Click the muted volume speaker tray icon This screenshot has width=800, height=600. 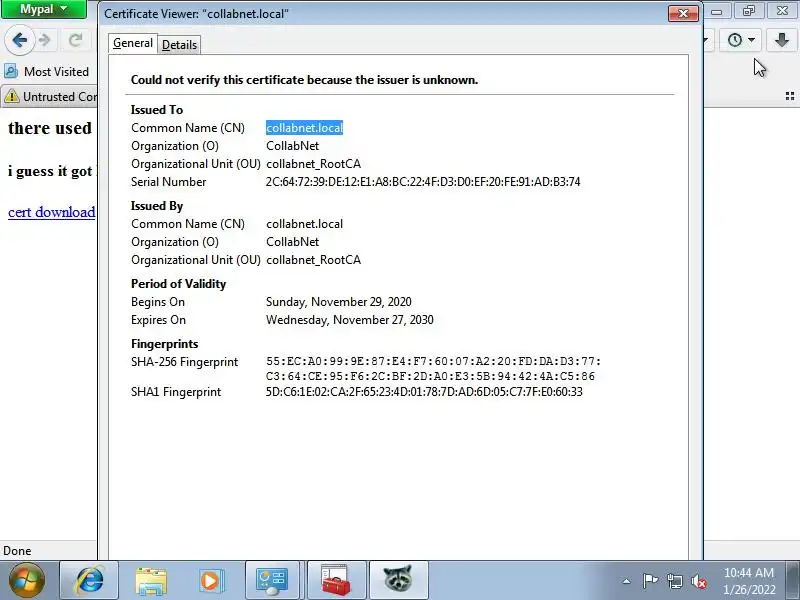point(698,581)
